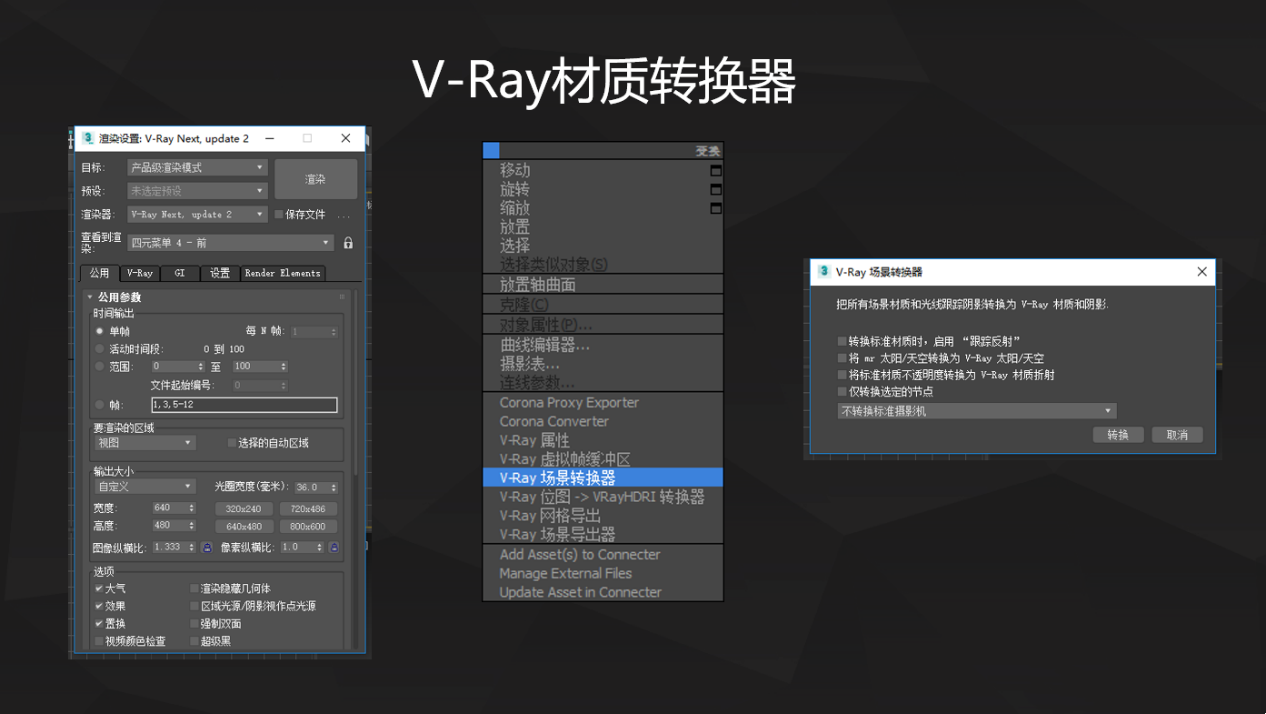This screenshot has height=714, width=1266.
Task: Click the settings box icon next to 移动
Action: pyautogui.click(x=716, y=171)
